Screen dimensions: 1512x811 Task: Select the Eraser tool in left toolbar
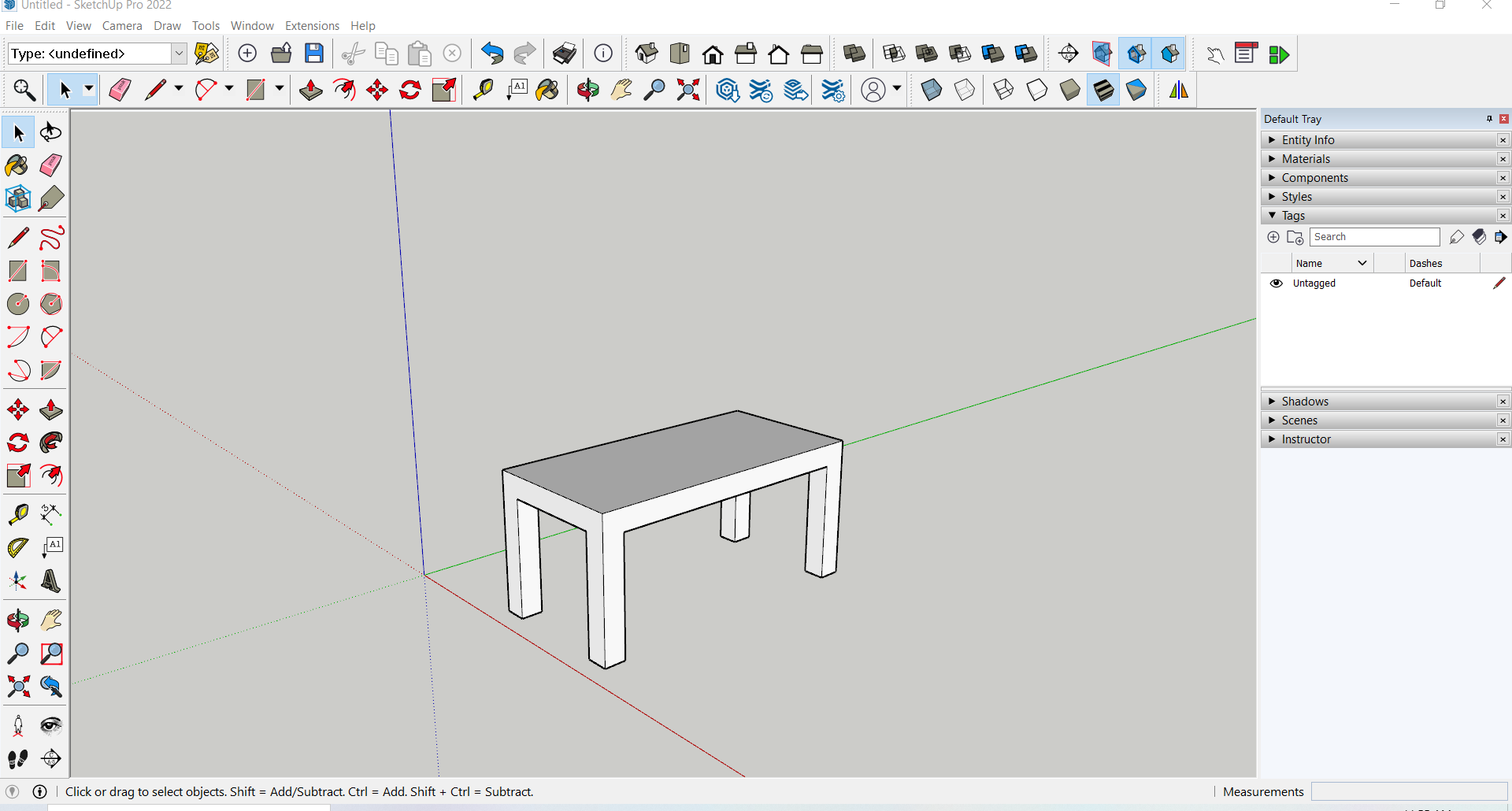51,165
